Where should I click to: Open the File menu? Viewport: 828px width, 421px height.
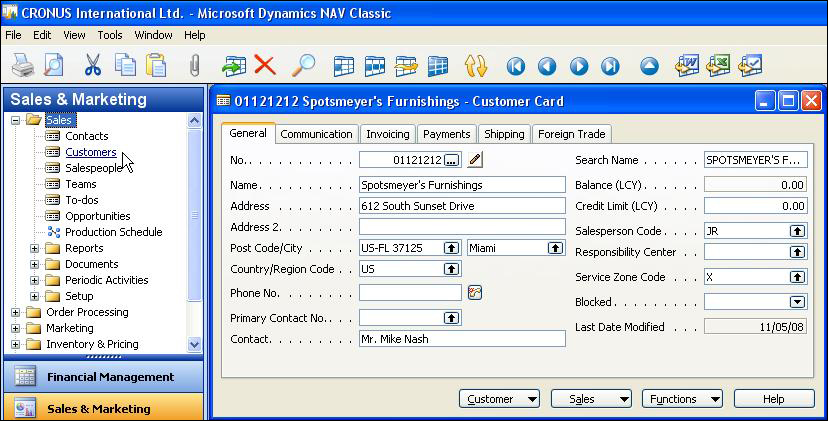click(13, 35)
